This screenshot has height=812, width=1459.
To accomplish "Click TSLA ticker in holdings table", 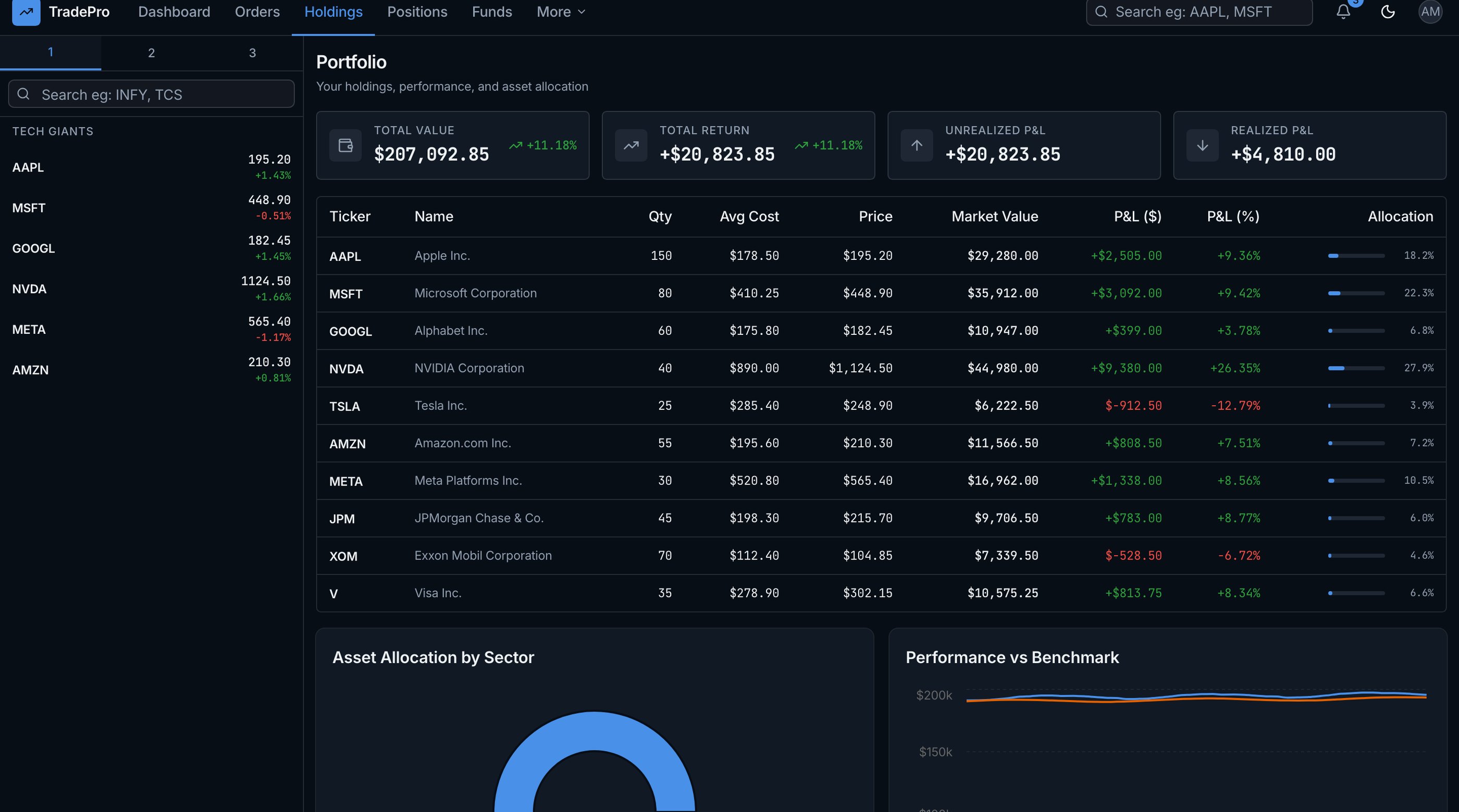I will [344, 407].
